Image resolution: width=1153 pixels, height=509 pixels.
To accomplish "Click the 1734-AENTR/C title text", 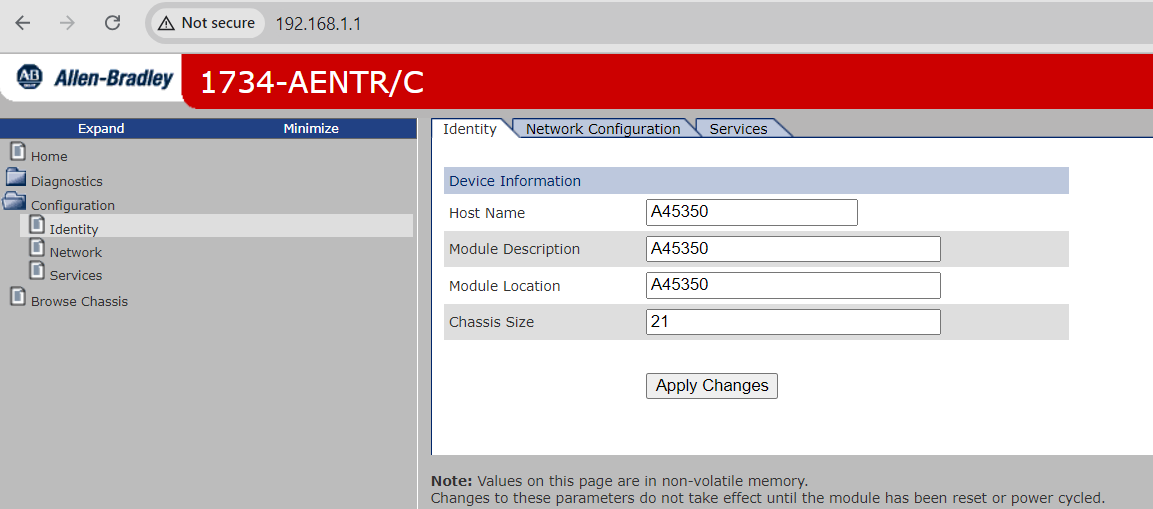I will coord(312,82).
